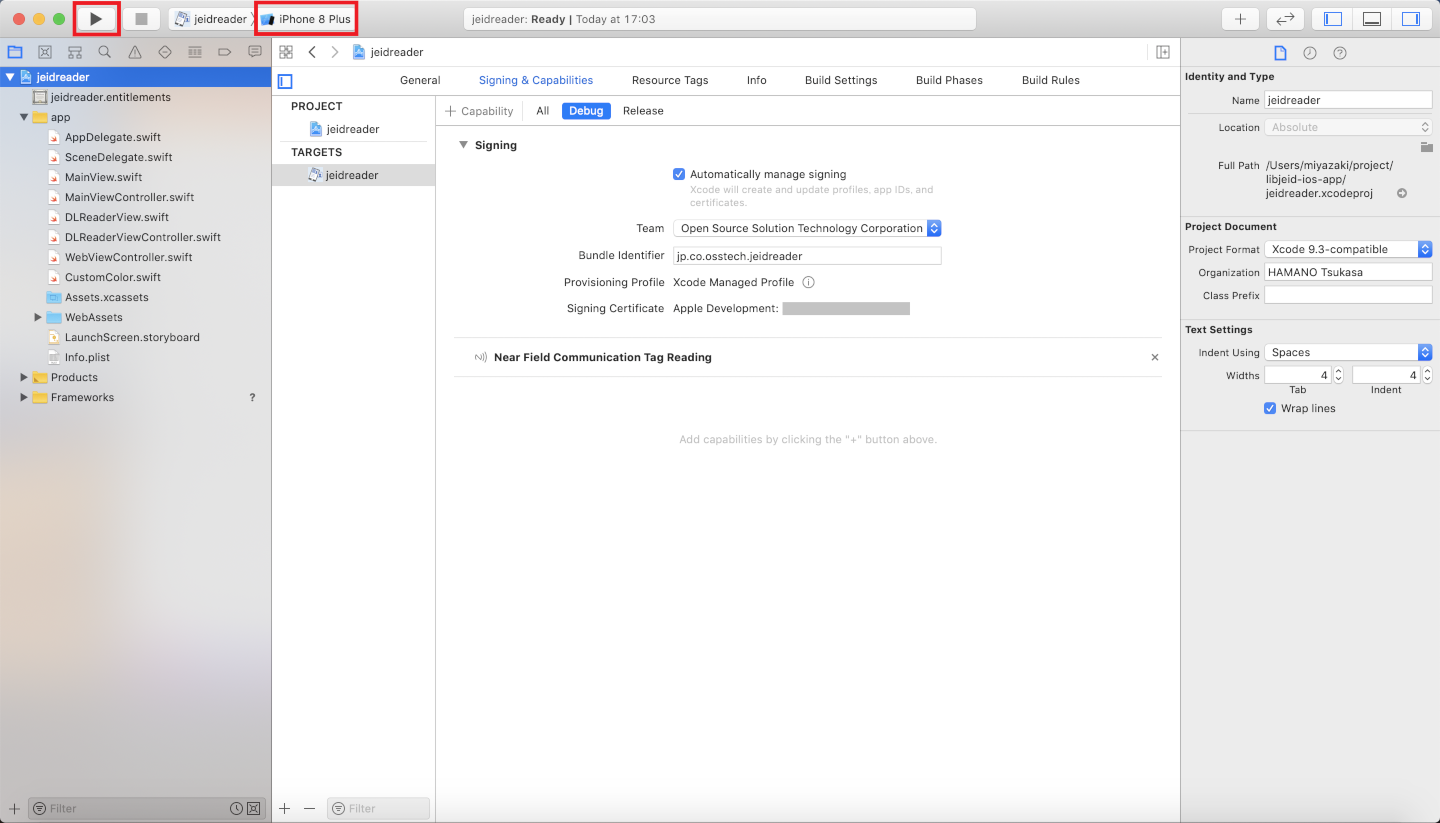The height and width of the screenshot is (823, 1440).
Task: Select the Release configuration filter
Action: pos(643,111)
